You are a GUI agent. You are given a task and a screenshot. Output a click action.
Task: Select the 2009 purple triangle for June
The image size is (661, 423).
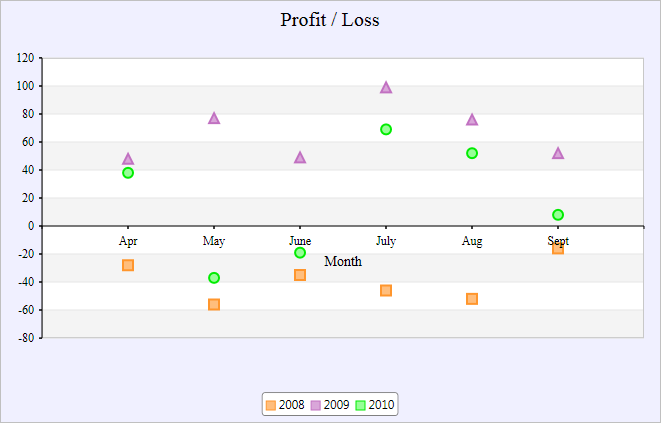[x=300, y=158]
